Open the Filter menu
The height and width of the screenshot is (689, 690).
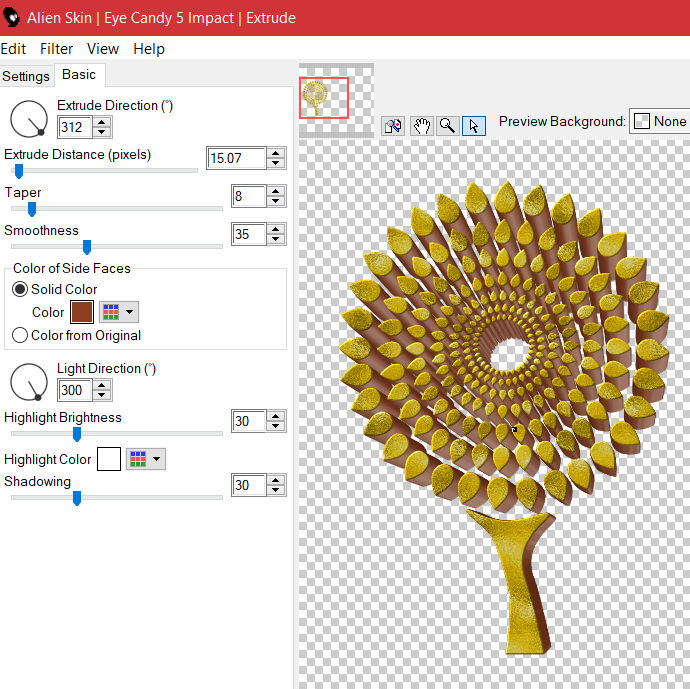point(56,48)
